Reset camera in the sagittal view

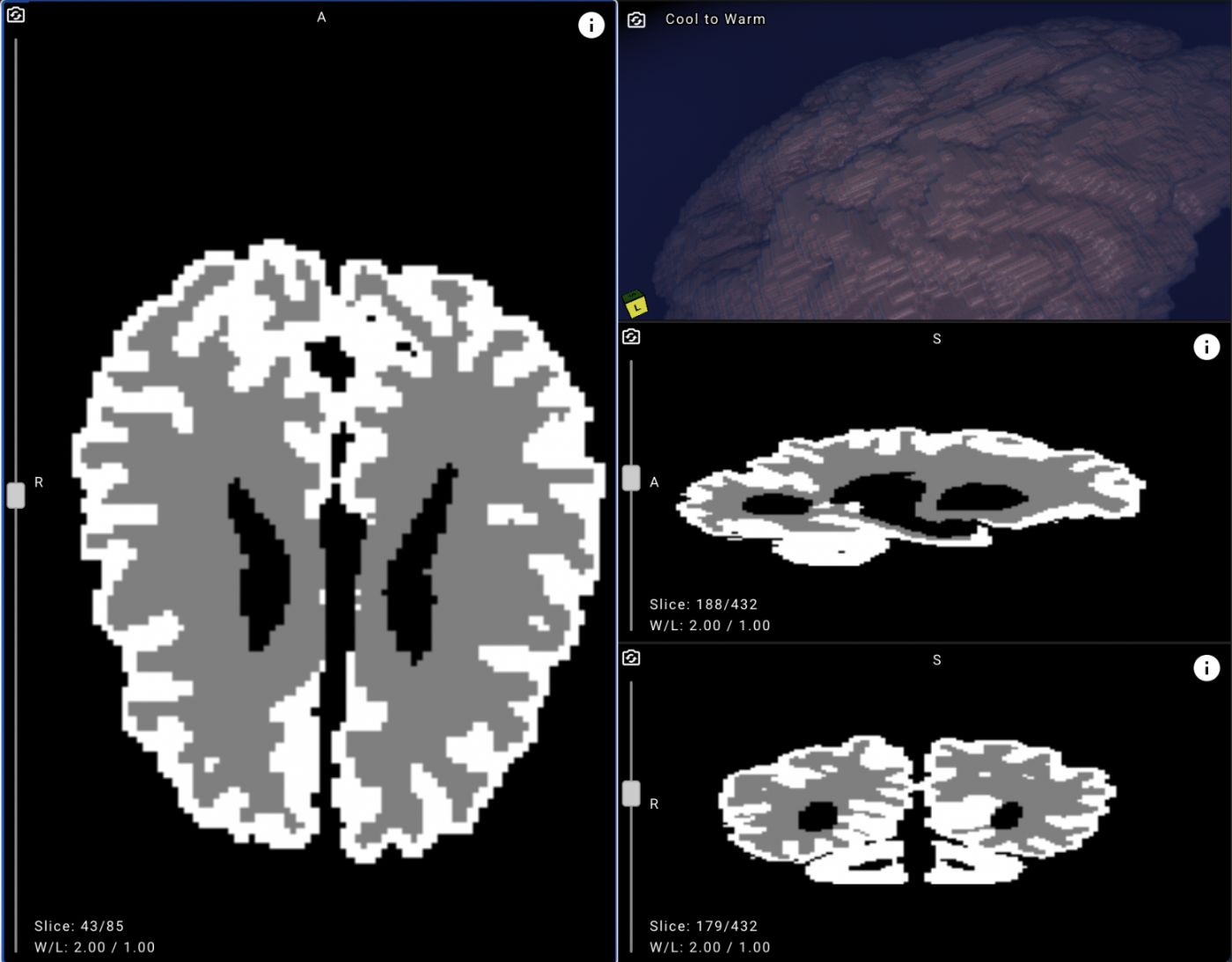[x=631, y=337]
